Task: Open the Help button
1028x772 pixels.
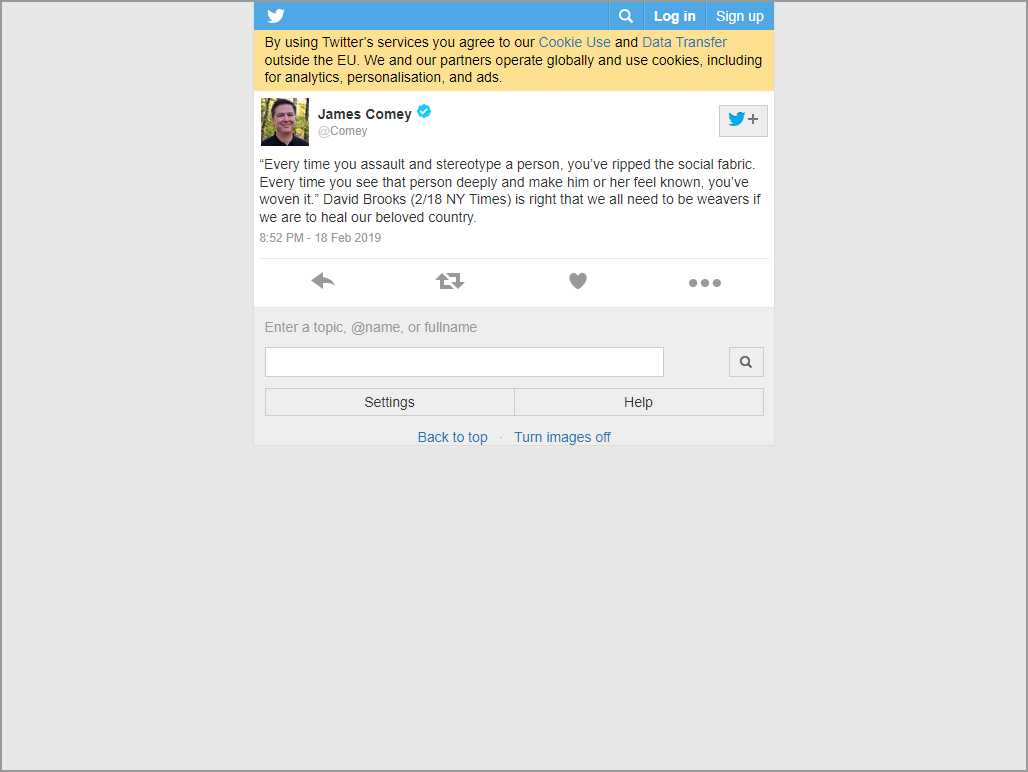Action: (639, 402)
